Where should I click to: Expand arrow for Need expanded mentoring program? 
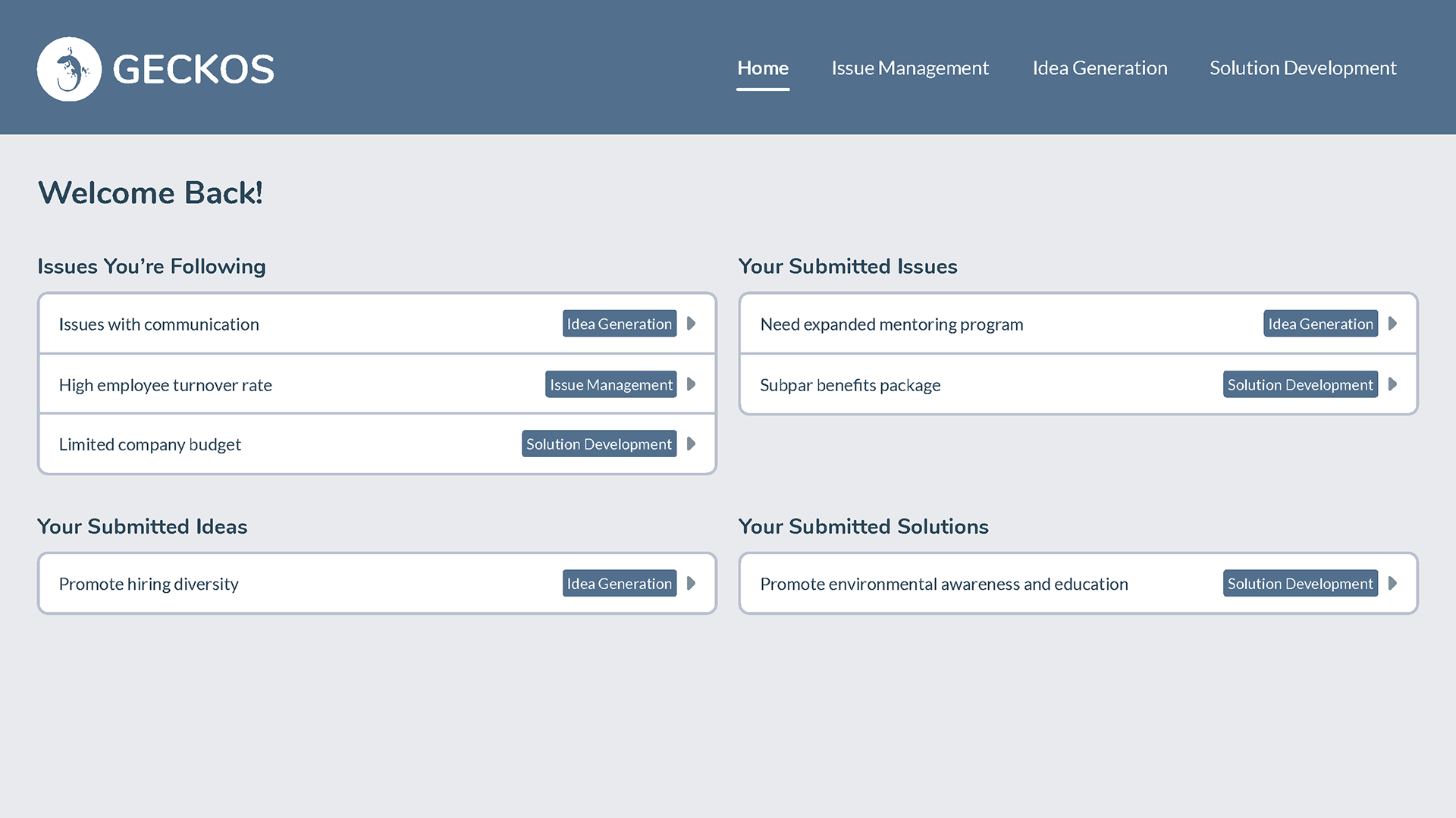tap(1392, 324)
